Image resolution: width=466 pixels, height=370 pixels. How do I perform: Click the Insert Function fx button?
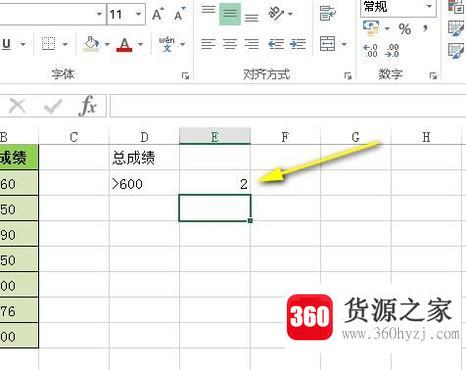88,106
